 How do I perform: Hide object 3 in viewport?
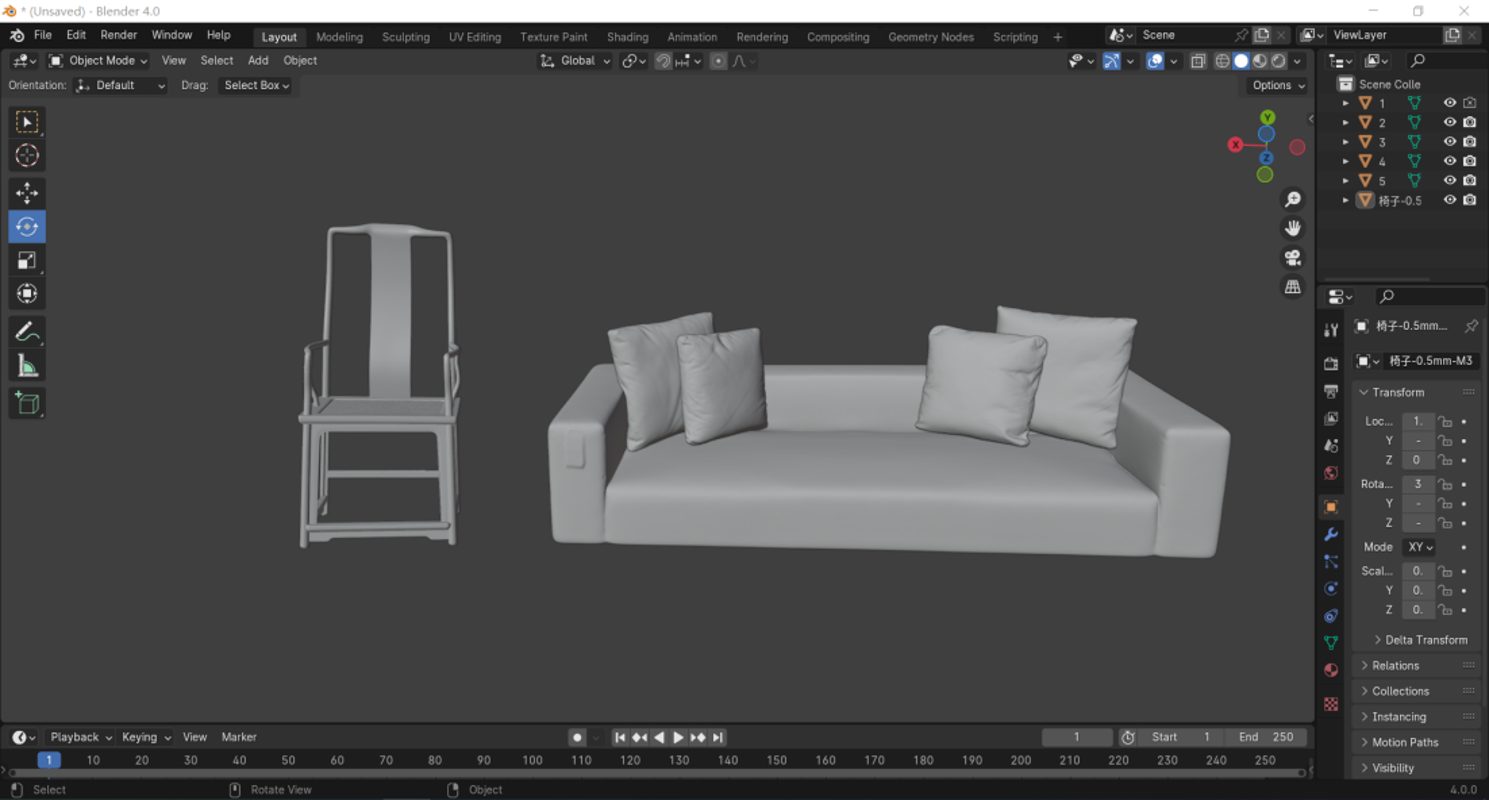click(1450, 142)
